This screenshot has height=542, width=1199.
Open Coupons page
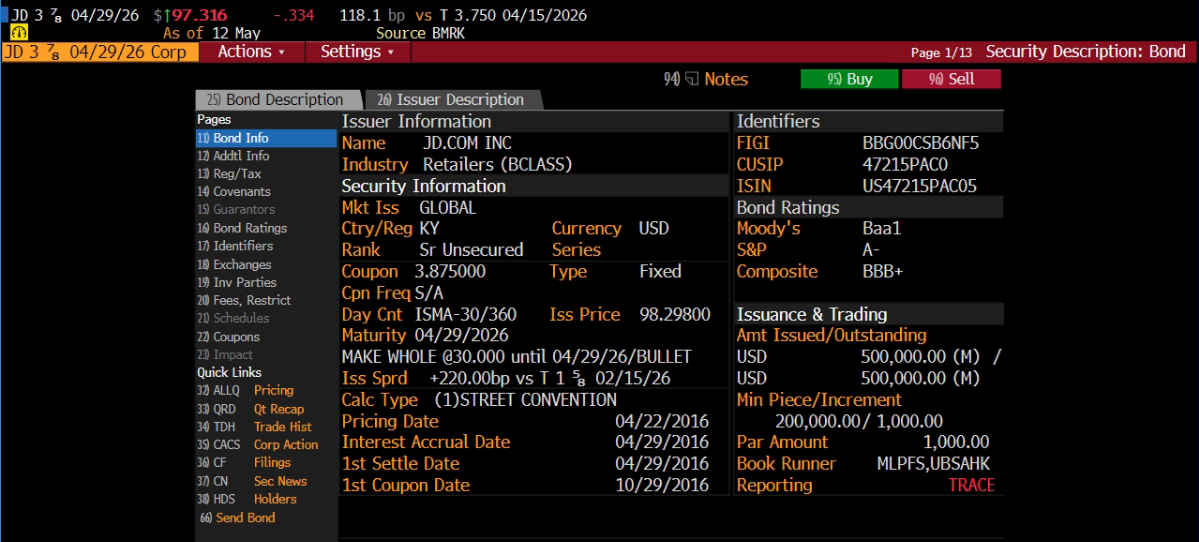pos(228,336)
